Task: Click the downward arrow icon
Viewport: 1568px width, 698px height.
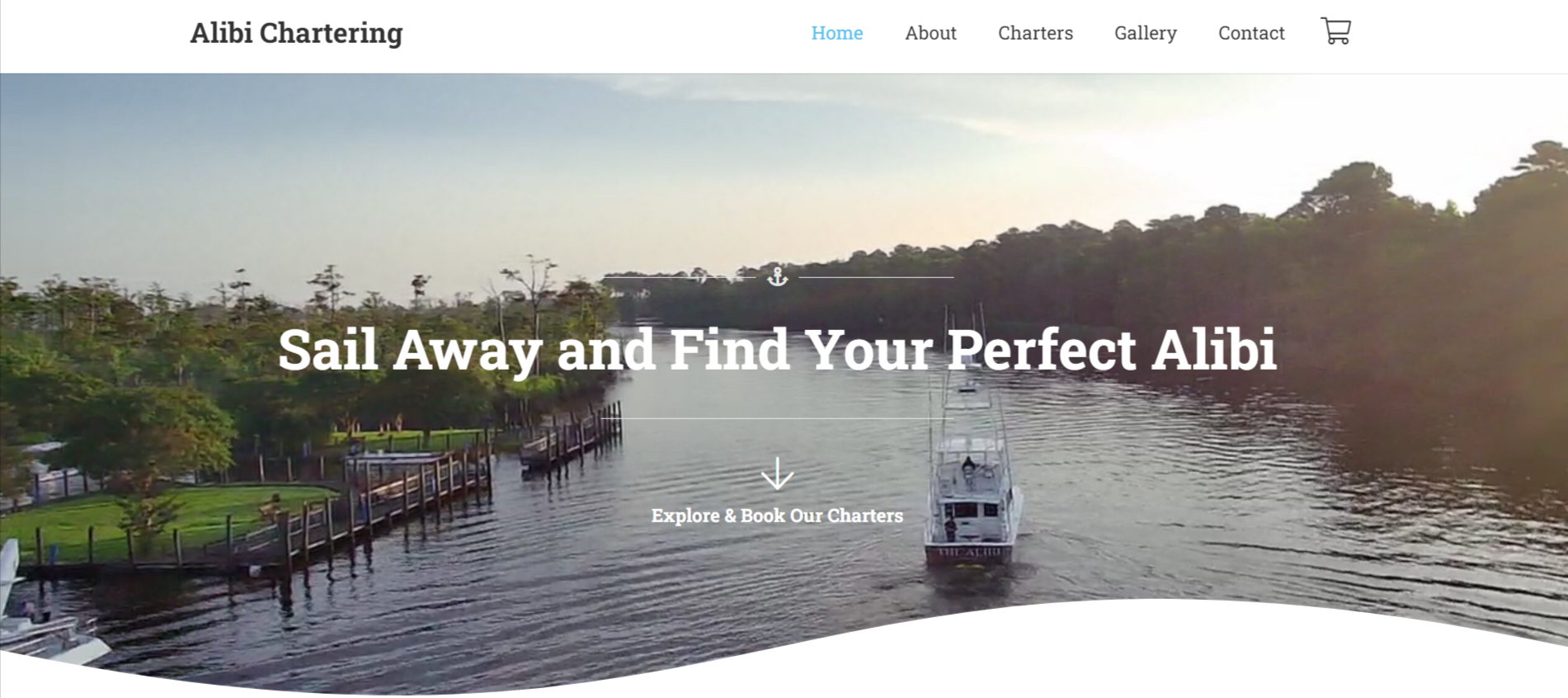Action: click(777, 474)
